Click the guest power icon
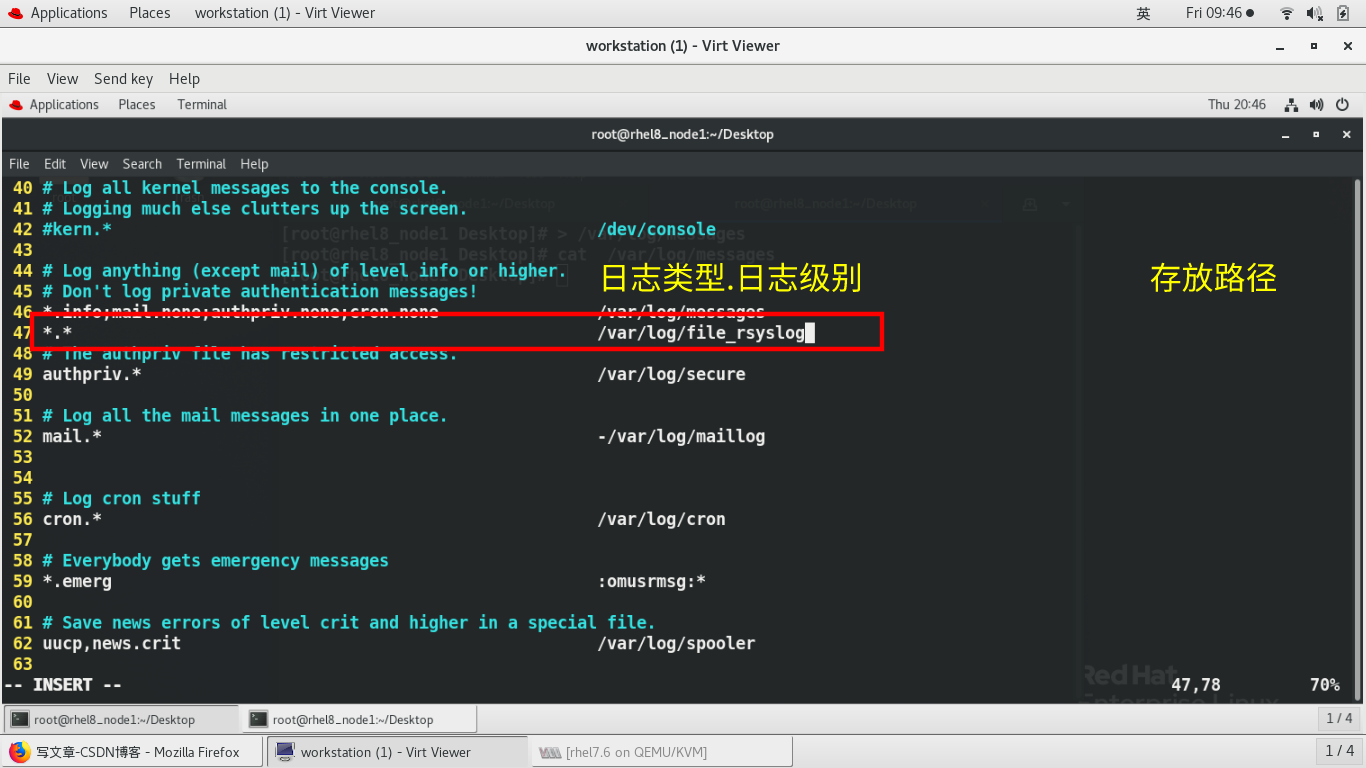The image size is (1366, 768). click(1342, 105)
